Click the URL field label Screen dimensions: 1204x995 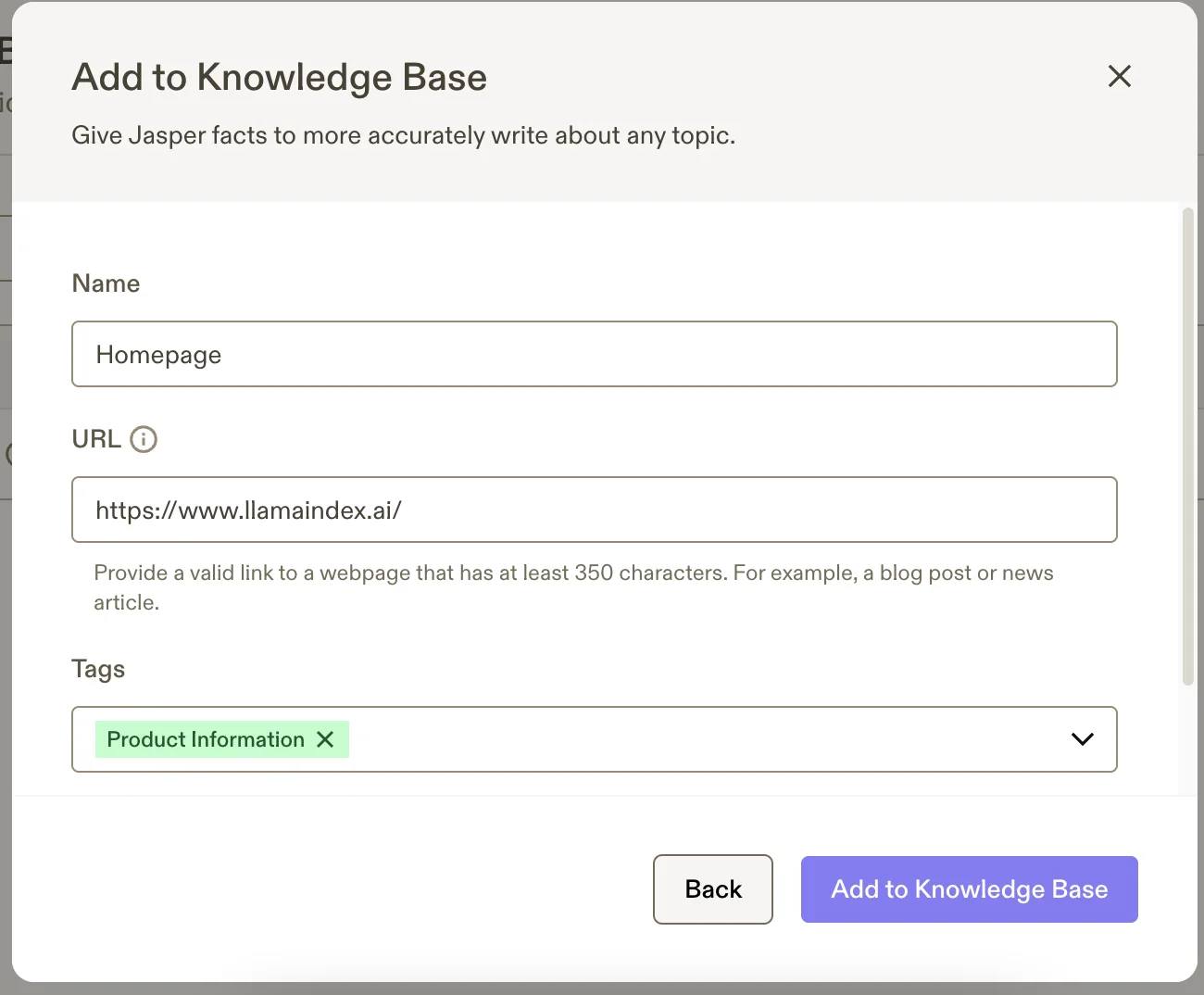96,439
